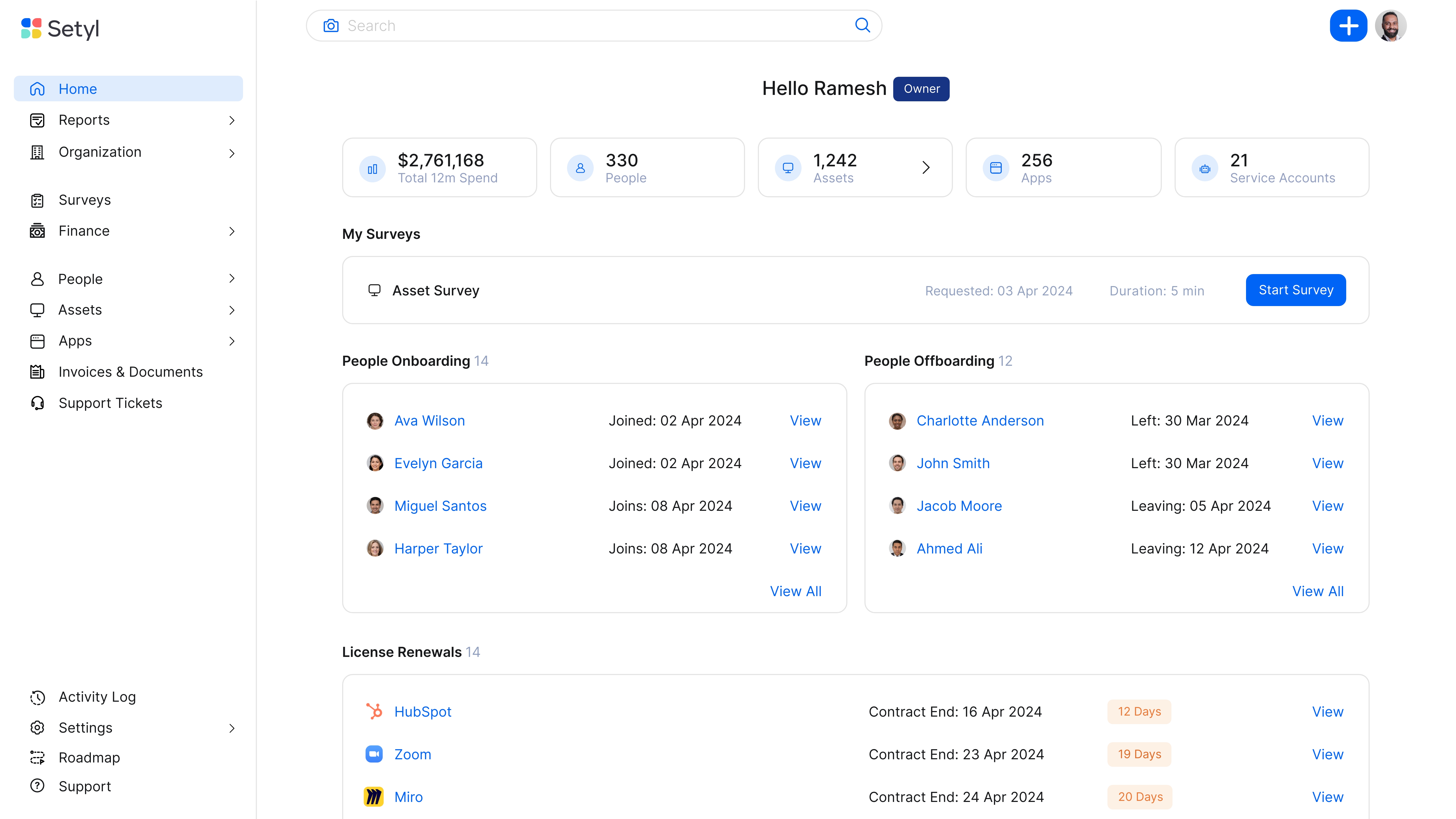Open the Surveys section from the sidebar
Screen dimensions: 1456x819
point(84,200)
